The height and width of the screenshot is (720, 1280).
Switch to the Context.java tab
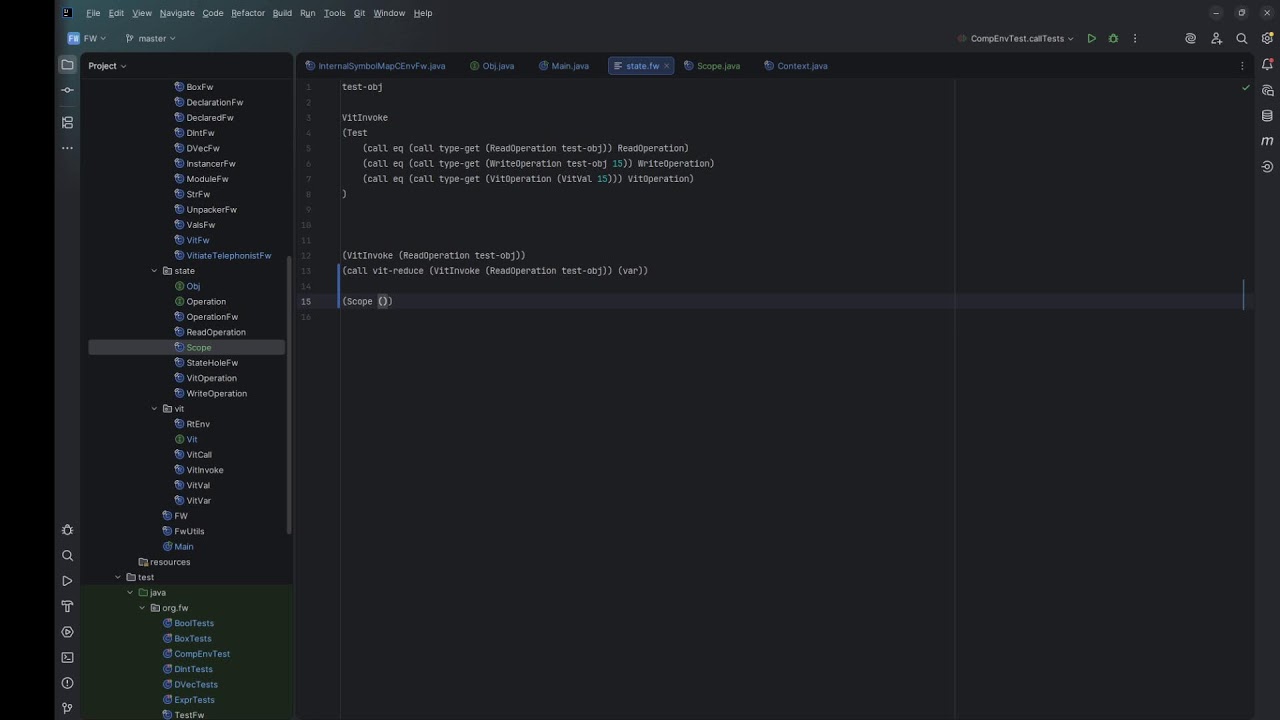(796, 66)
